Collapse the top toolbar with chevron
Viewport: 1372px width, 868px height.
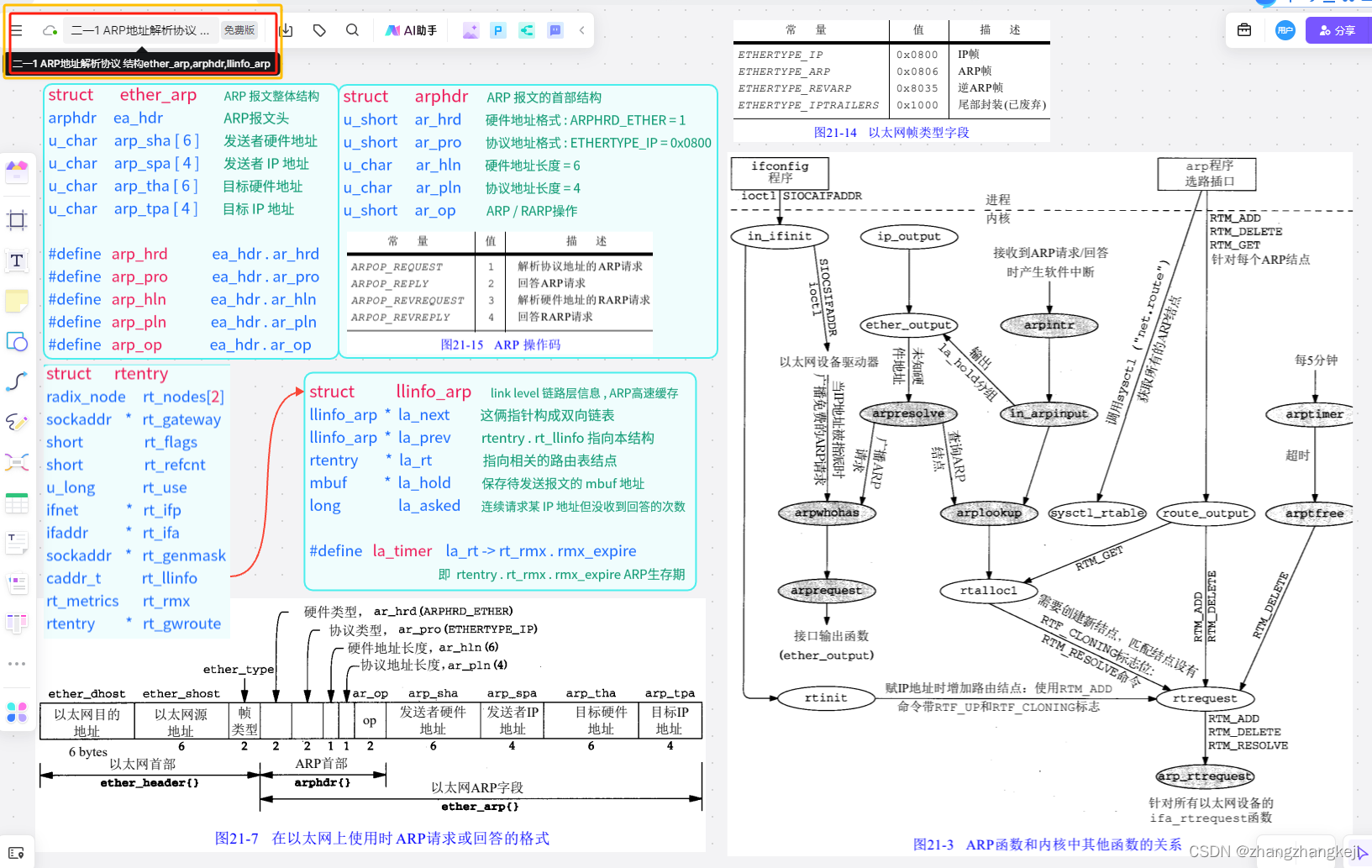581,30
